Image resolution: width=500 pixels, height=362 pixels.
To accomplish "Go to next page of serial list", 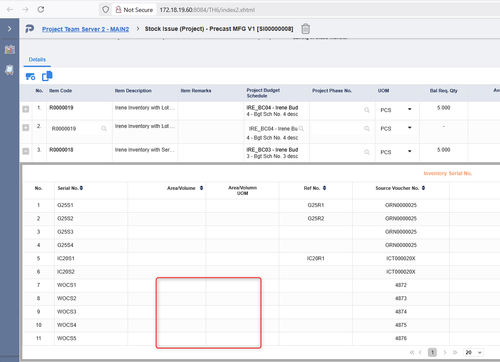I will pos(445,352).
